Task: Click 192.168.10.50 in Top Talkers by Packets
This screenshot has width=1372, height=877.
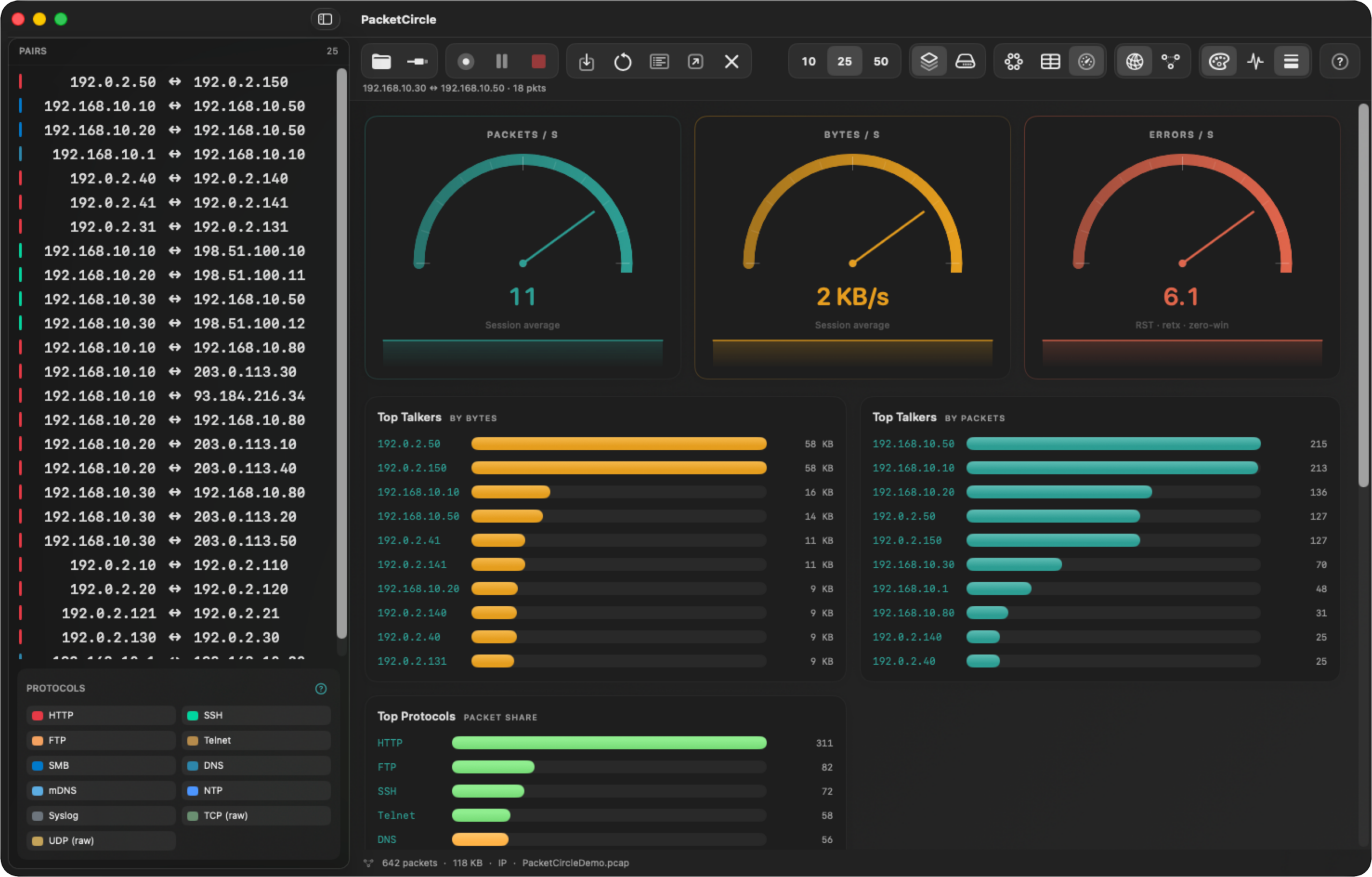Action: pos(913,443)
